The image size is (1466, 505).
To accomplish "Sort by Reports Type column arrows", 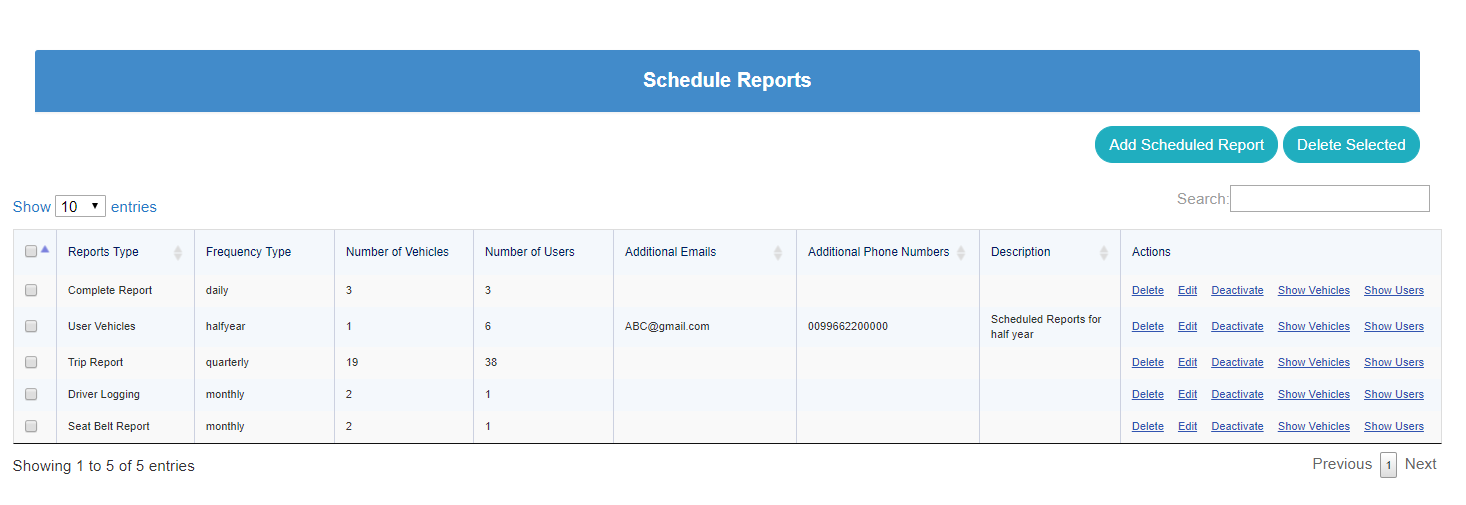I will point(178,252).
